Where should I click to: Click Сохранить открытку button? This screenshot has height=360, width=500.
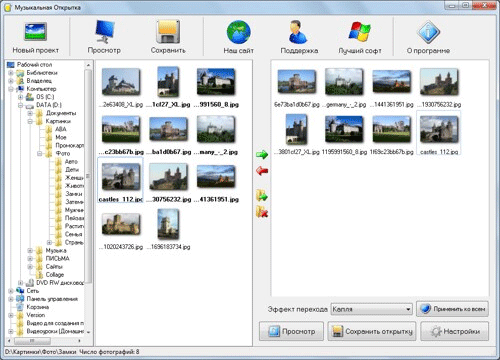pos(372,331)
